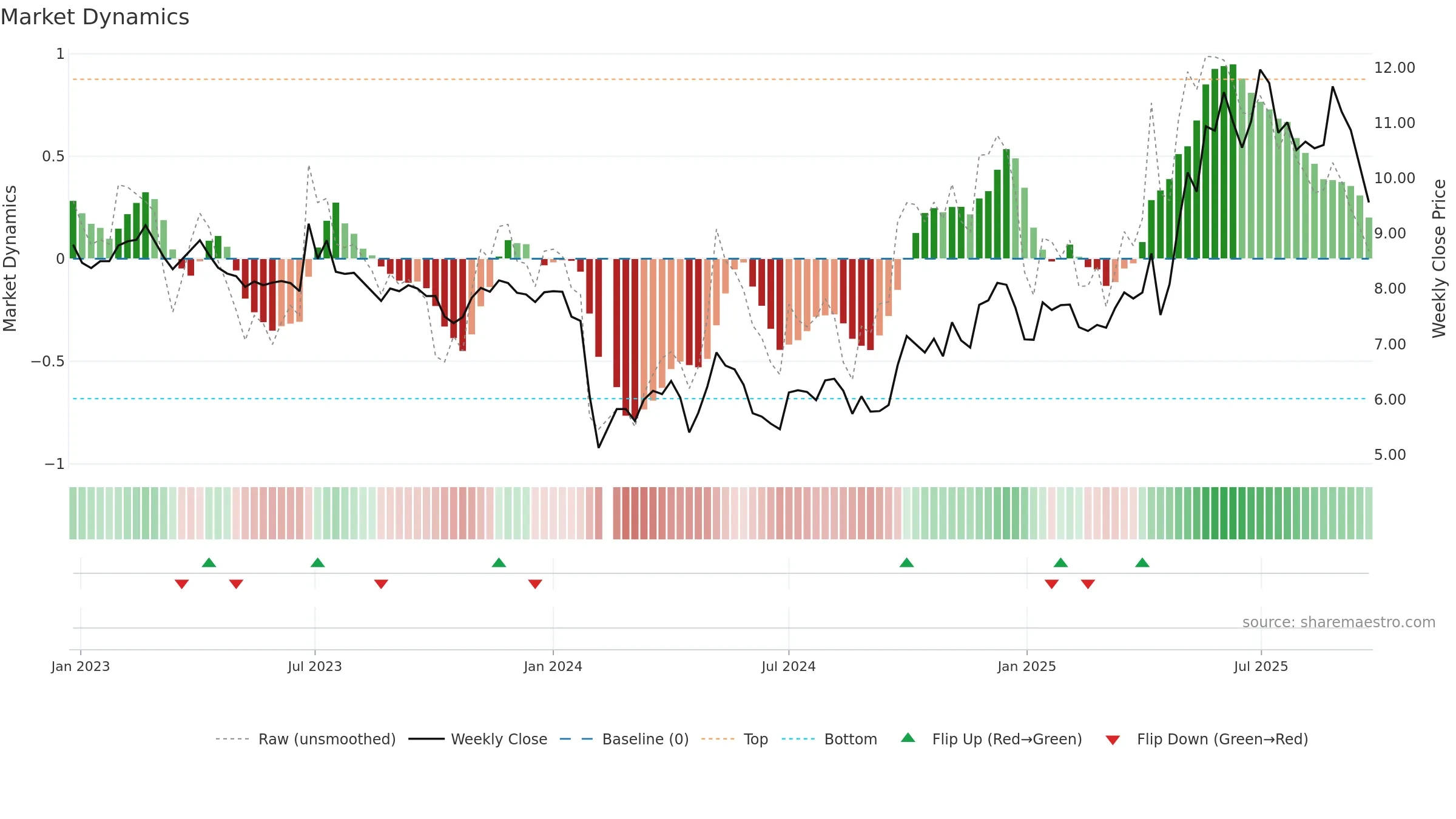
Task: Click the Jul 2024 x-axis label
Action: tap(789, 667)
